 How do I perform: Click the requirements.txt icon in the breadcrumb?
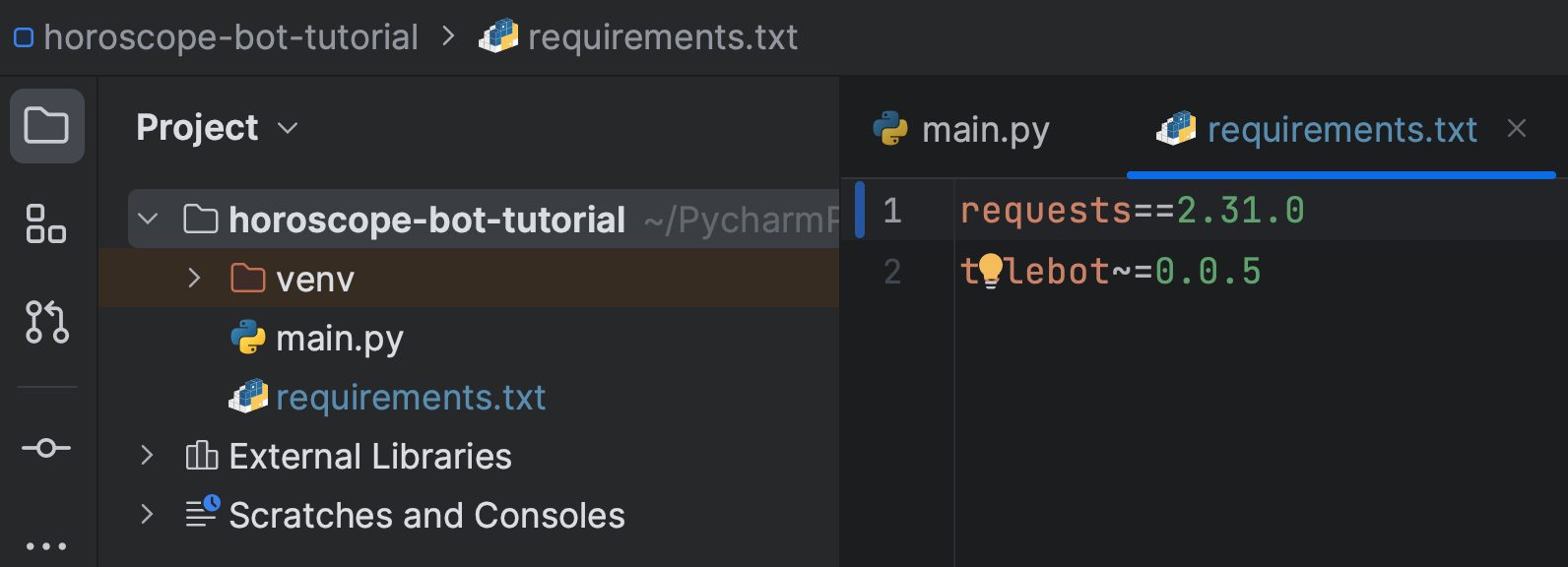(494, 35)
